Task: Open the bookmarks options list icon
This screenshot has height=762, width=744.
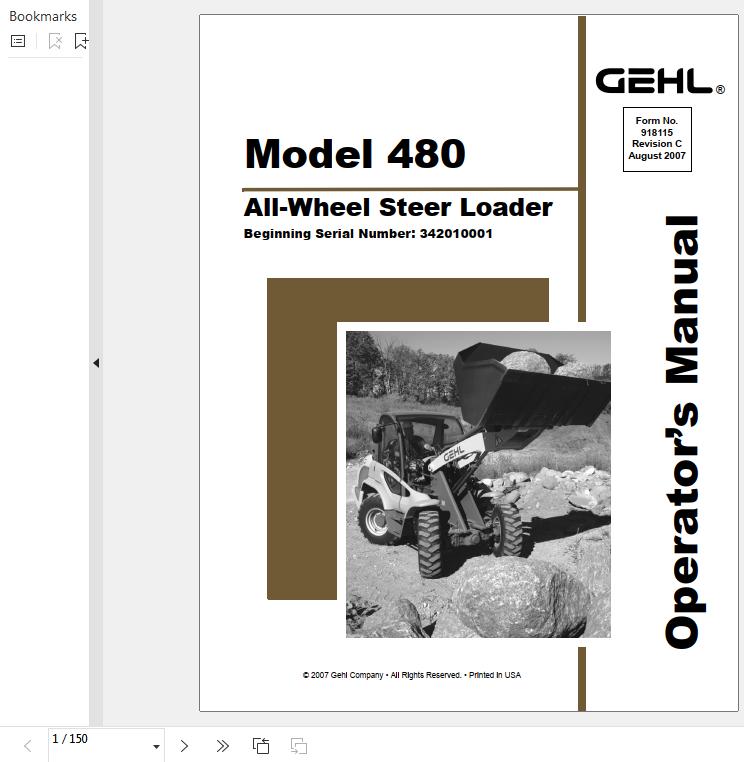Action: [x=18, y=41]
